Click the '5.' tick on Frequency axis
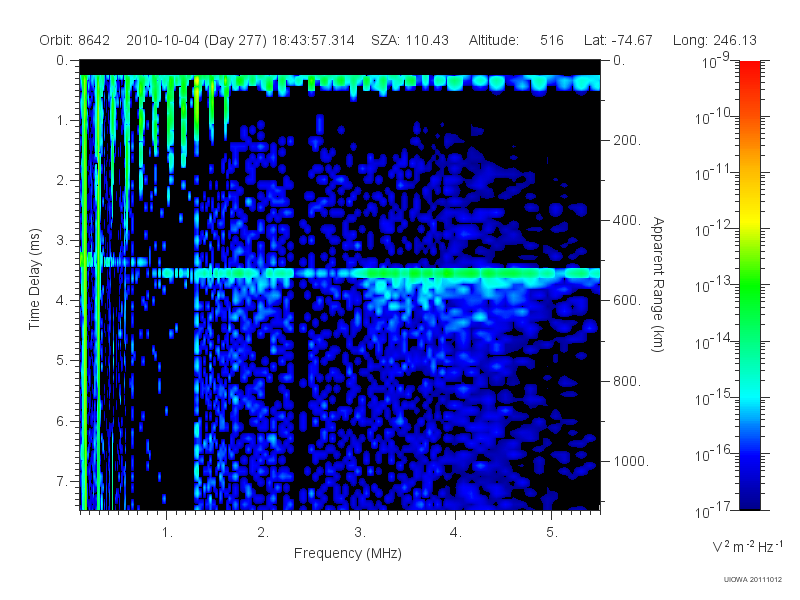The width and height of the screenshot is (800, 600). [x=552, y=533]
